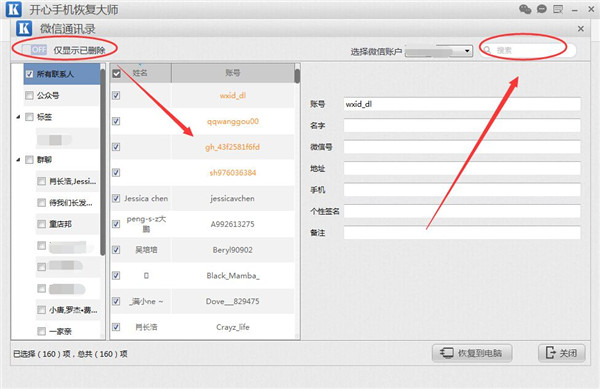Uncheck the wxid_dl row checkbox
The width and height of the screenshot is (600, 389).
pyautogui.click(x=116, y=95)
